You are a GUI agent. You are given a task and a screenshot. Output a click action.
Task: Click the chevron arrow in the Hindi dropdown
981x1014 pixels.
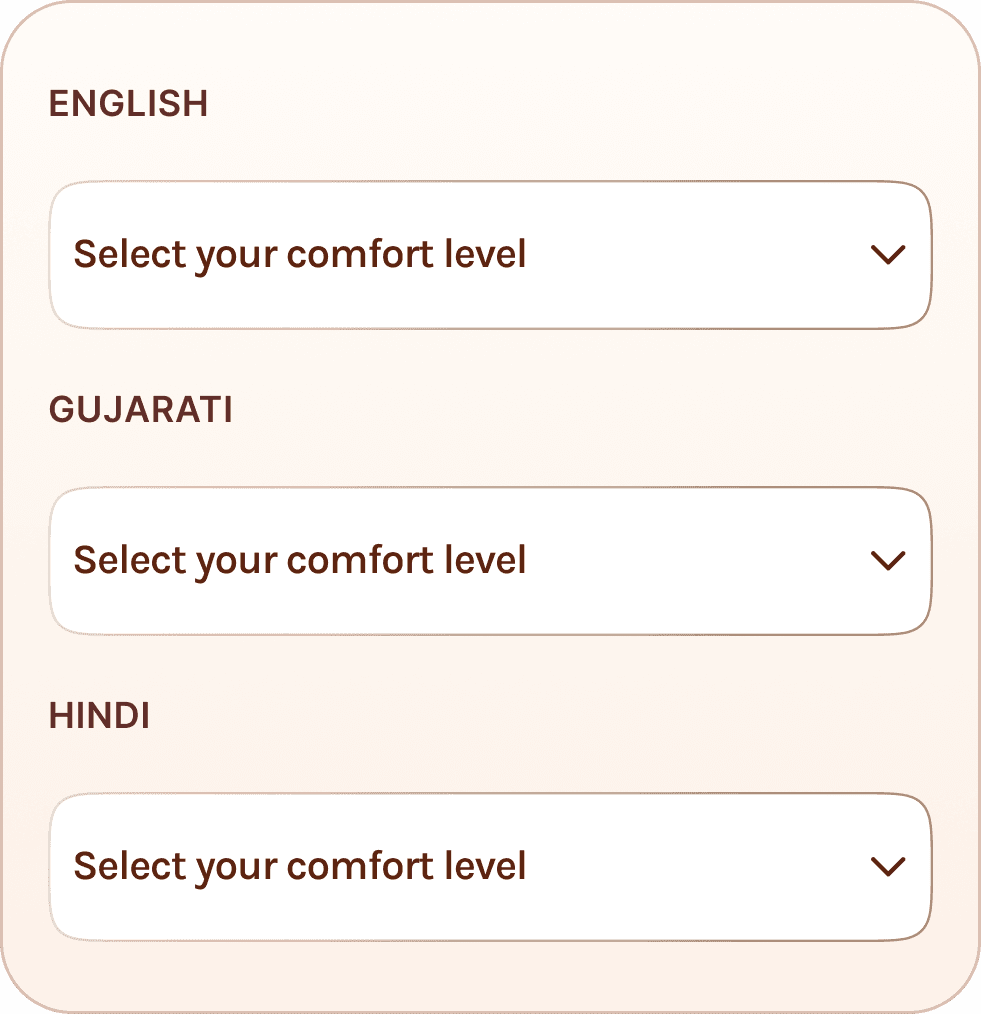[x=888, y=867]
